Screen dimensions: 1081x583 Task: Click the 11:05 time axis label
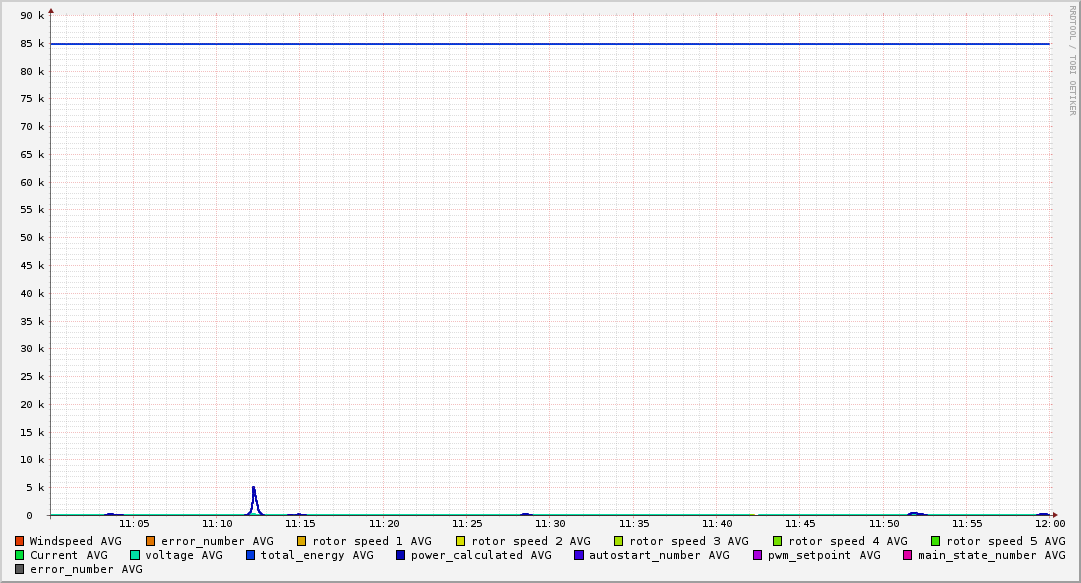[134, 523]
